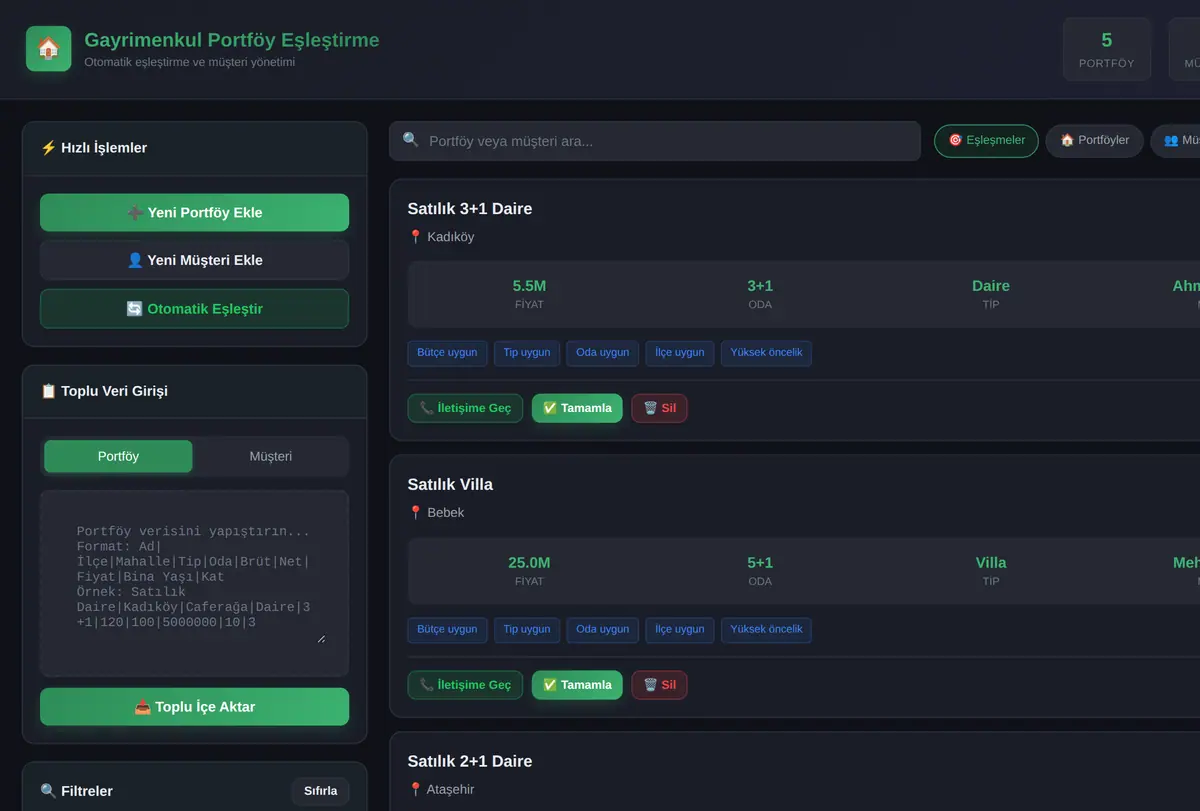The width and height of the screenshot is (1200, 811).
Task: Contact via İletişime Geç on Satılık 3+1 Daire
Action: click(465, 408)
